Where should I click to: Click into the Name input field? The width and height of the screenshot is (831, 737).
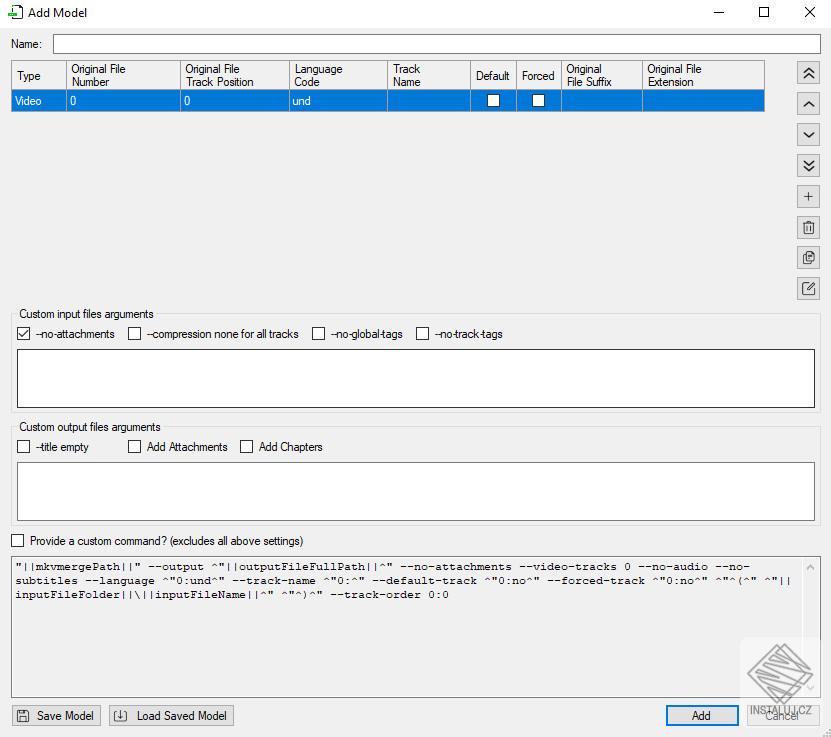(x=436, y=44)
